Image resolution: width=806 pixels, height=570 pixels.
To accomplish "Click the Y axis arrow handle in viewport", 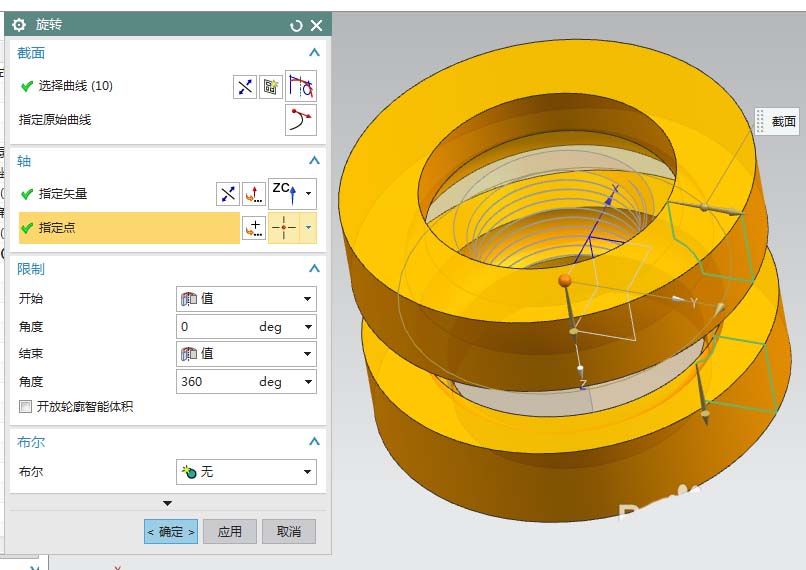I will coord(680,299).
